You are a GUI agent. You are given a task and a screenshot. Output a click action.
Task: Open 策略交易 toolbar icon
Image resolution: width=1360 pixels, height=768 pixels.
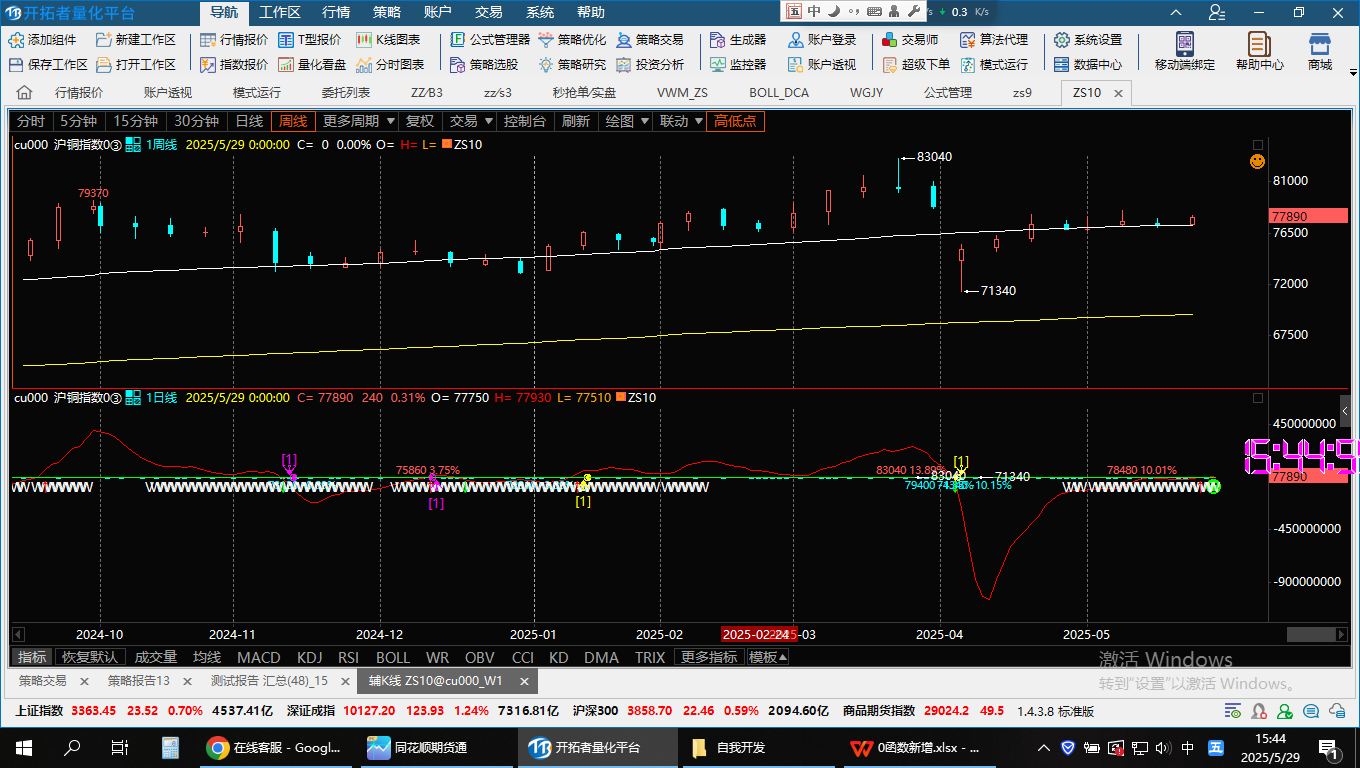[624, 40]
